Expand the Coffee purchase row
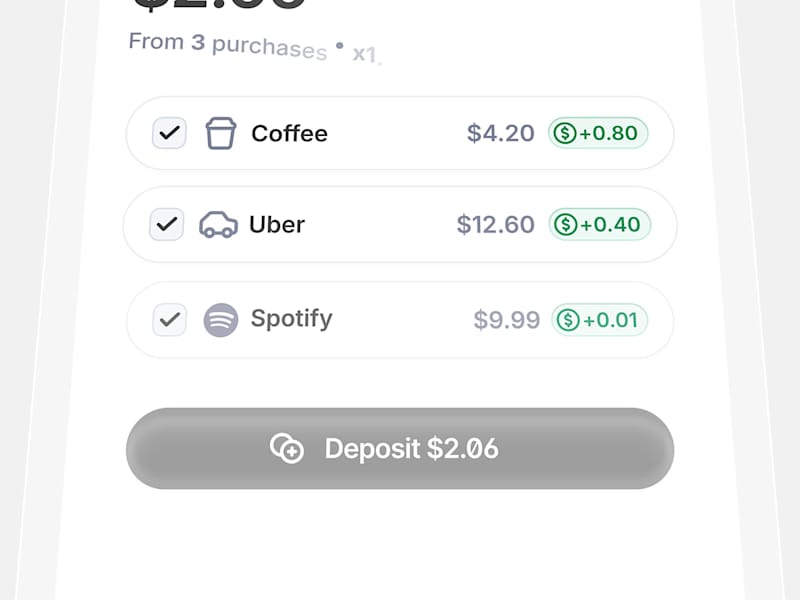800x600 pixels. click(400, 133)
